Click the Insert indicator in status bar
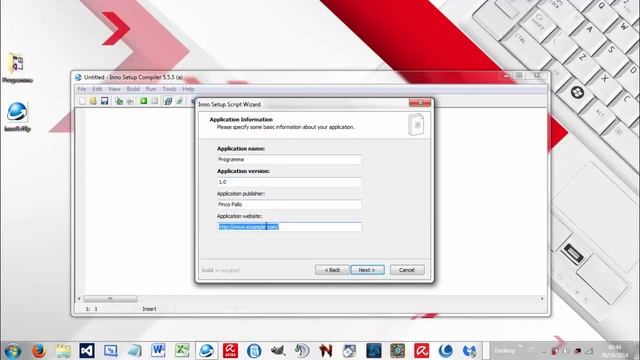The image size is (640, 360). point(149,309)
